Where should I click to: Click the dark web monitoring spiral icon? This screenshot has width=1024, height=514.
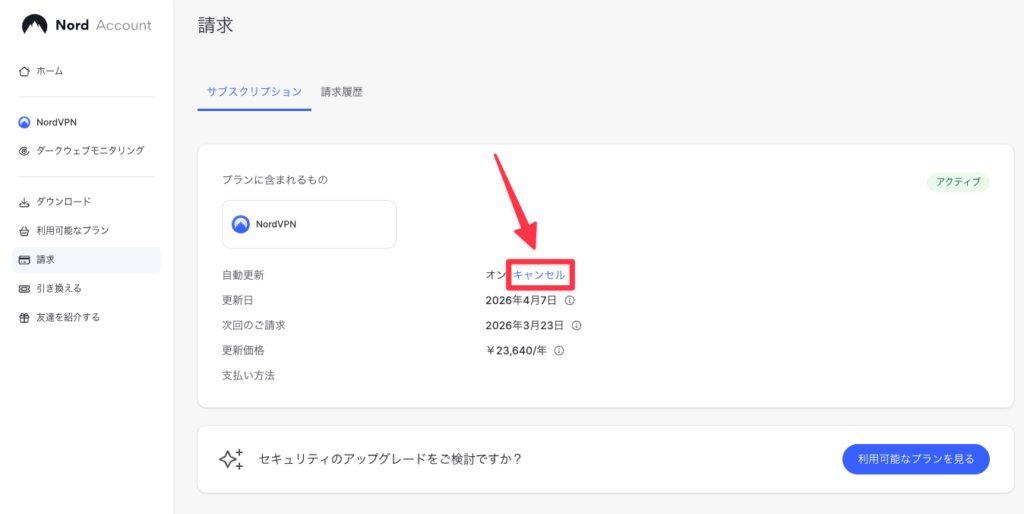[x=24, y=151]
